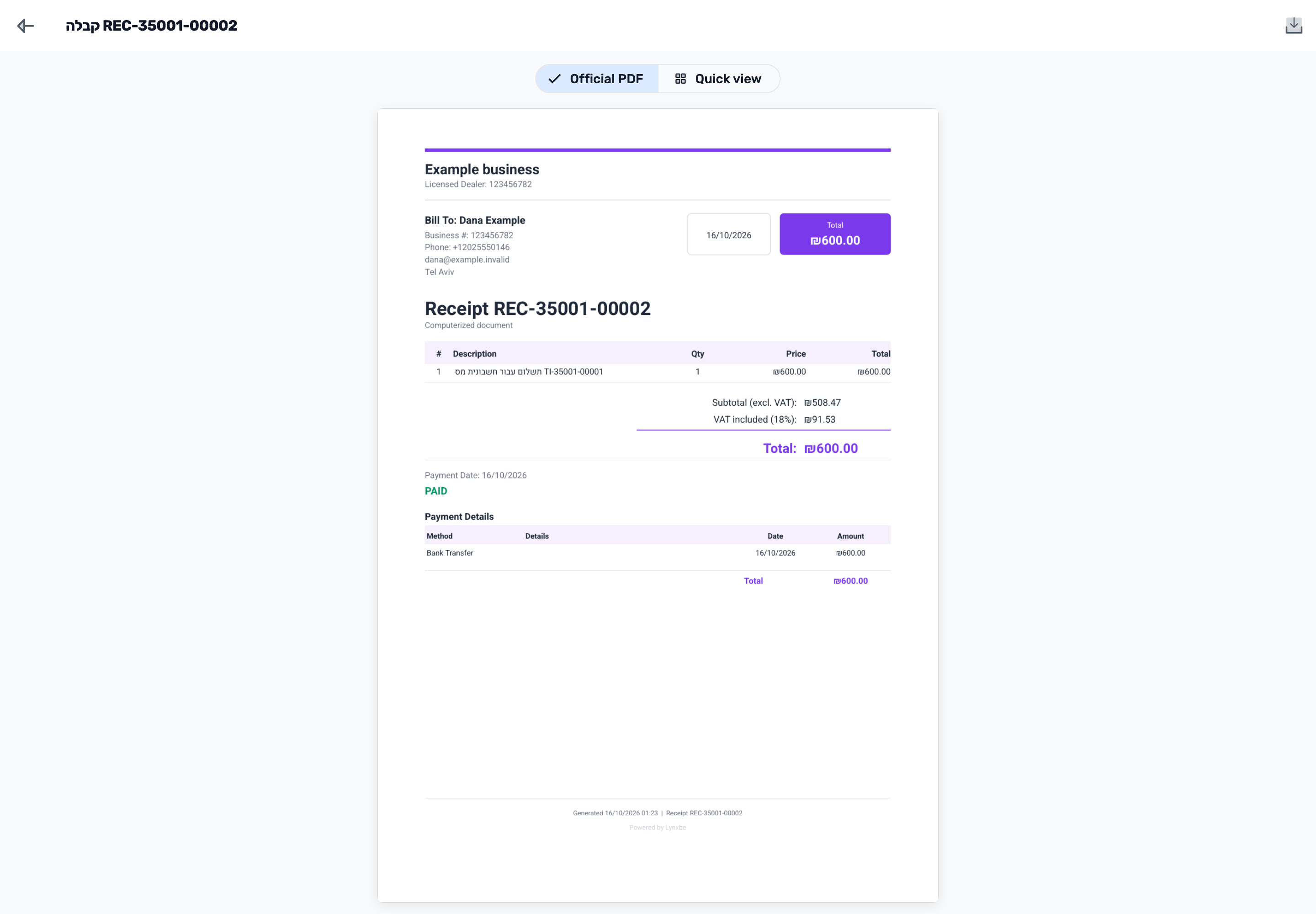
Task: Click 'Bank Transfer' payment method
Action: 450,553
